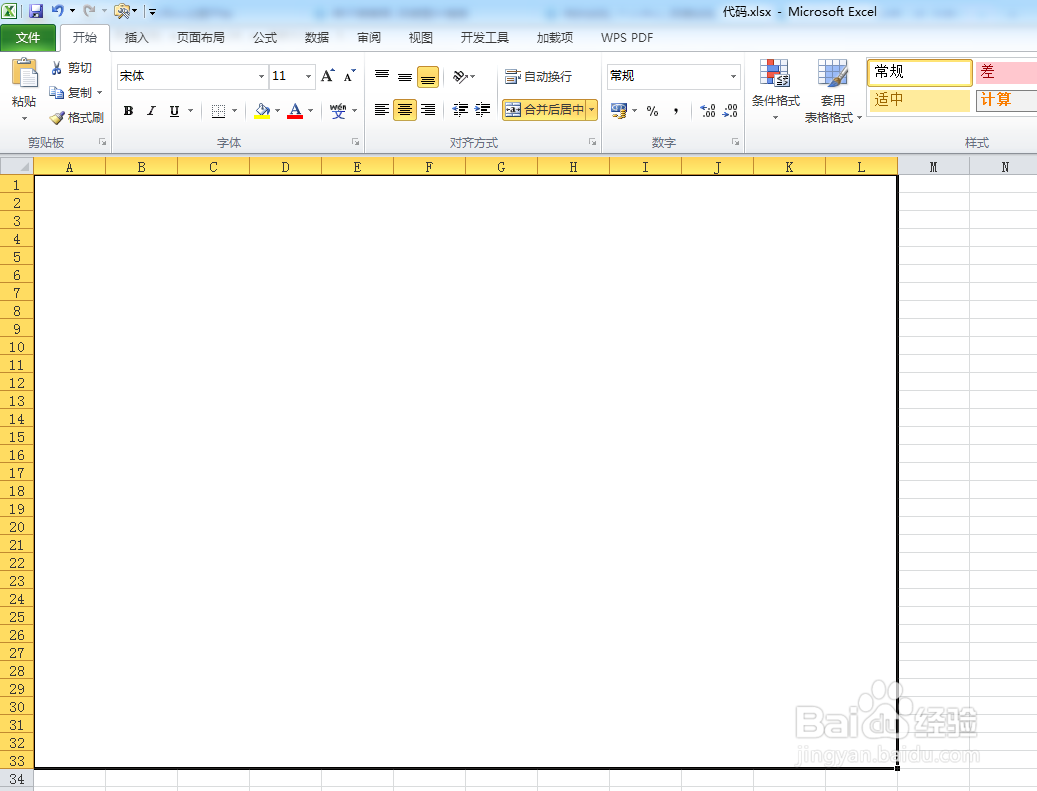
Task: Click the cell borders icon
Action: click(218, 111)
